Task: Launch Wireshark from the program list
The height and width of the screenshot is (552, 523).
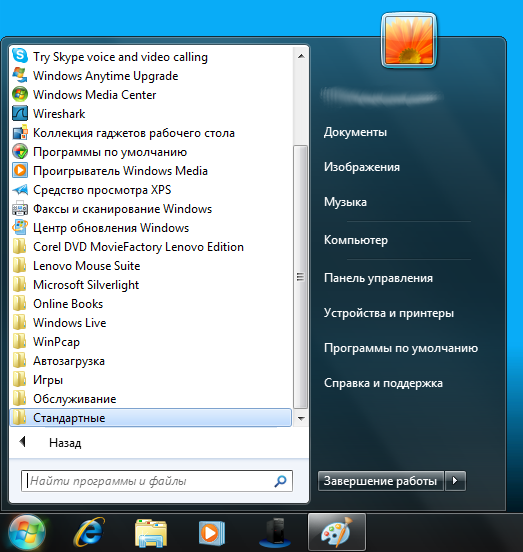Action: click(x=151, y=114)
